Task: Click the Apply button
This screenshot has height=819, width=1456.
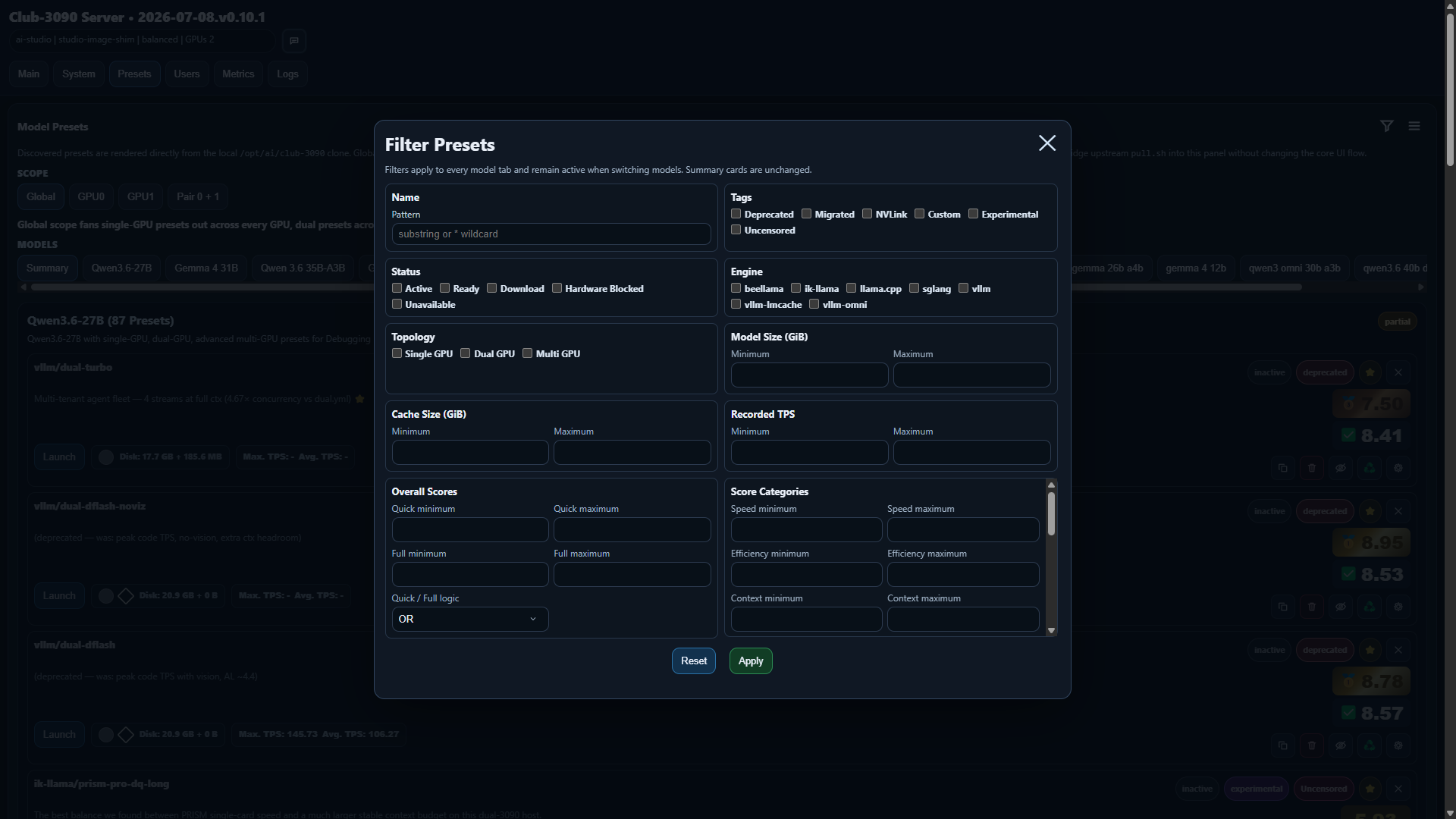Action: tap(751, 661)
